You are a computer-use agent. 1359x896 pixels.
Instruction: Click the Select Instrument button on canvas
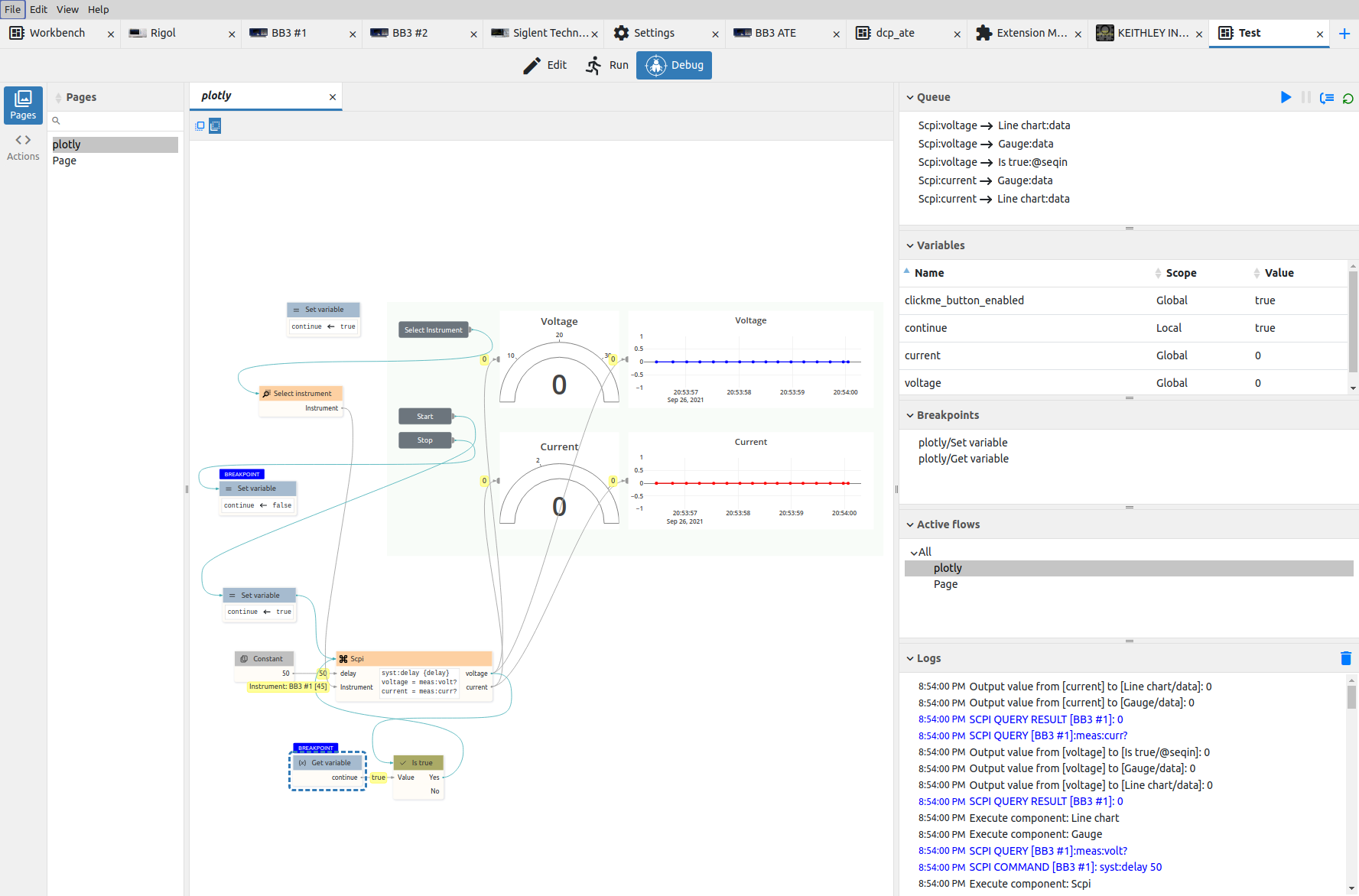point(433,330)
